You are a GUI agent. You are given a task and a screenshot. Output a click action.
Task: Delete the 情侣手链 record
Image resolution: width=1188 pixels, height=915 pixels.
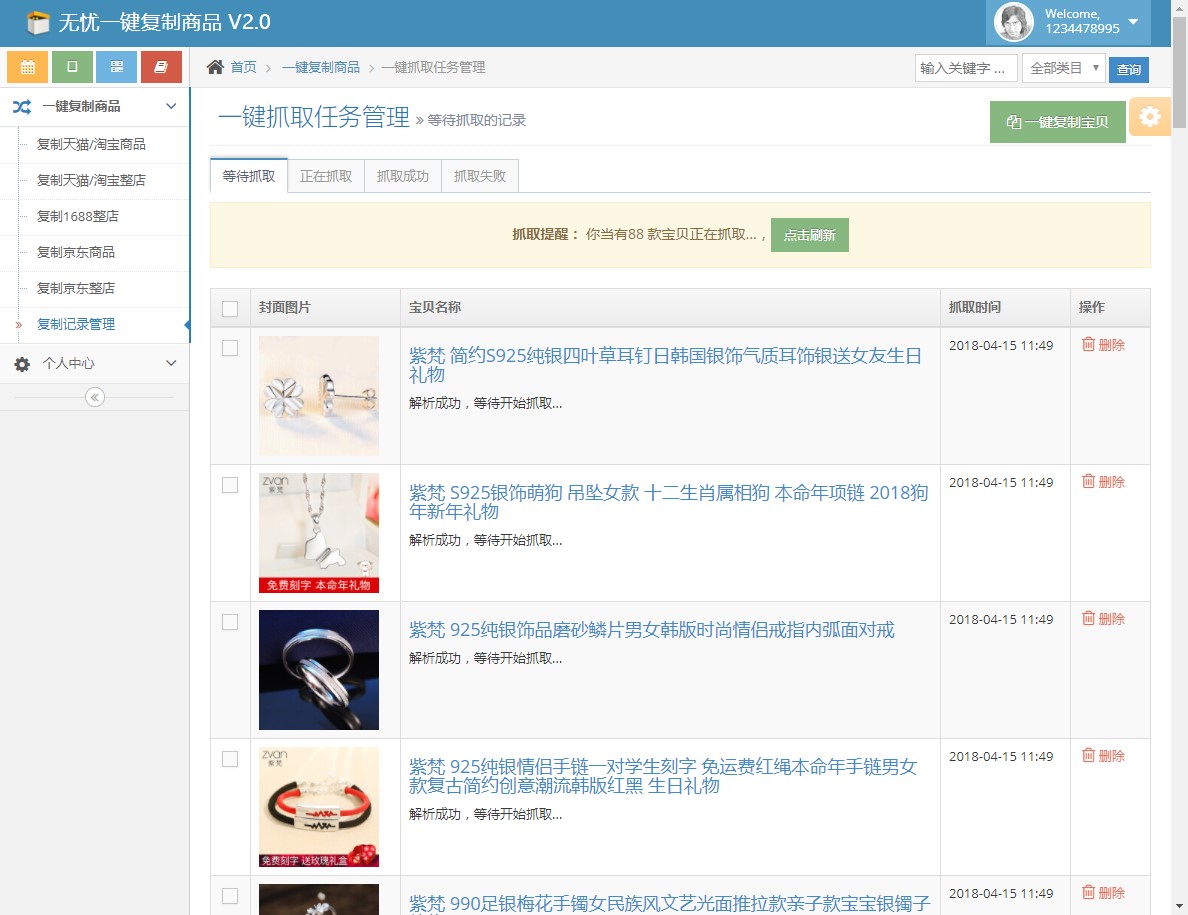point(1103,756)
